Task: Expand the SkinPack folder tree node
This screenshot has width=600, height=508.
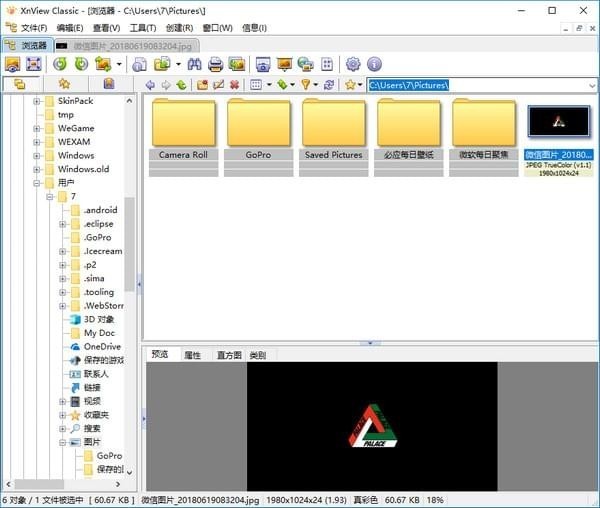Action: pos(37,101)
